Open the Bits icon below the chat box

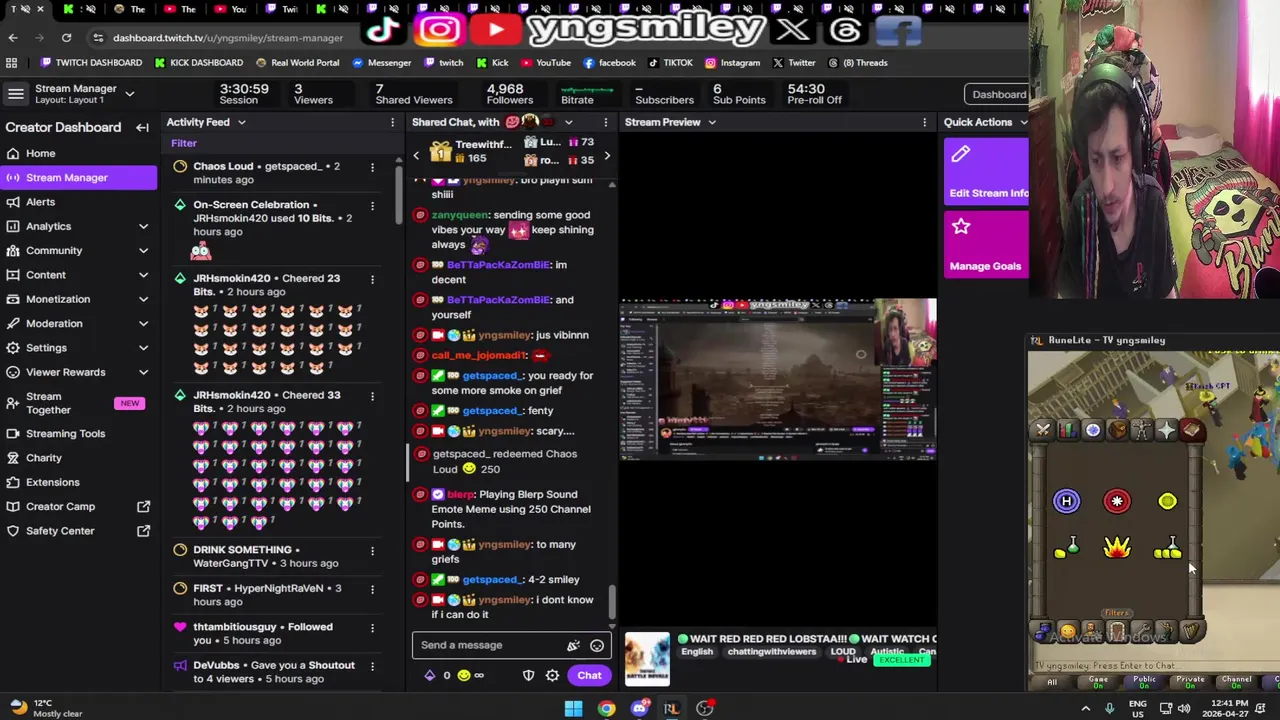coord(430,675)
